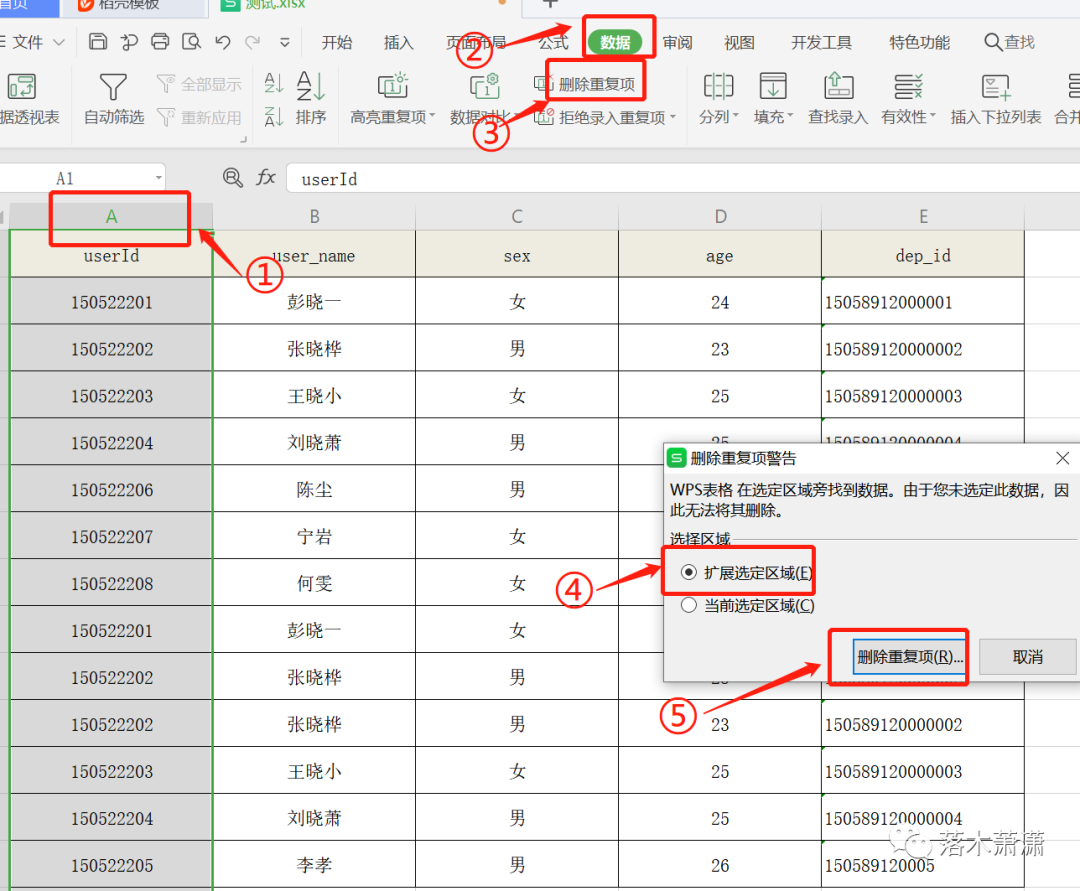
Task: Switch to the Insert (插入) tab
Action: pyautogui.click(x=399, y=43)
